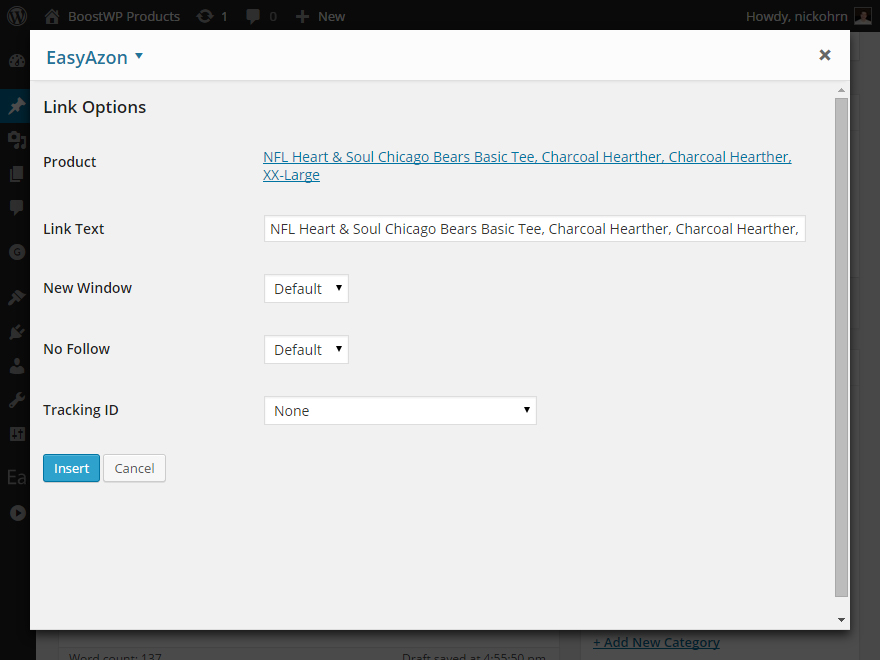
Task: Click the scrollbar up arrow
Action: (x=841, y=90)
